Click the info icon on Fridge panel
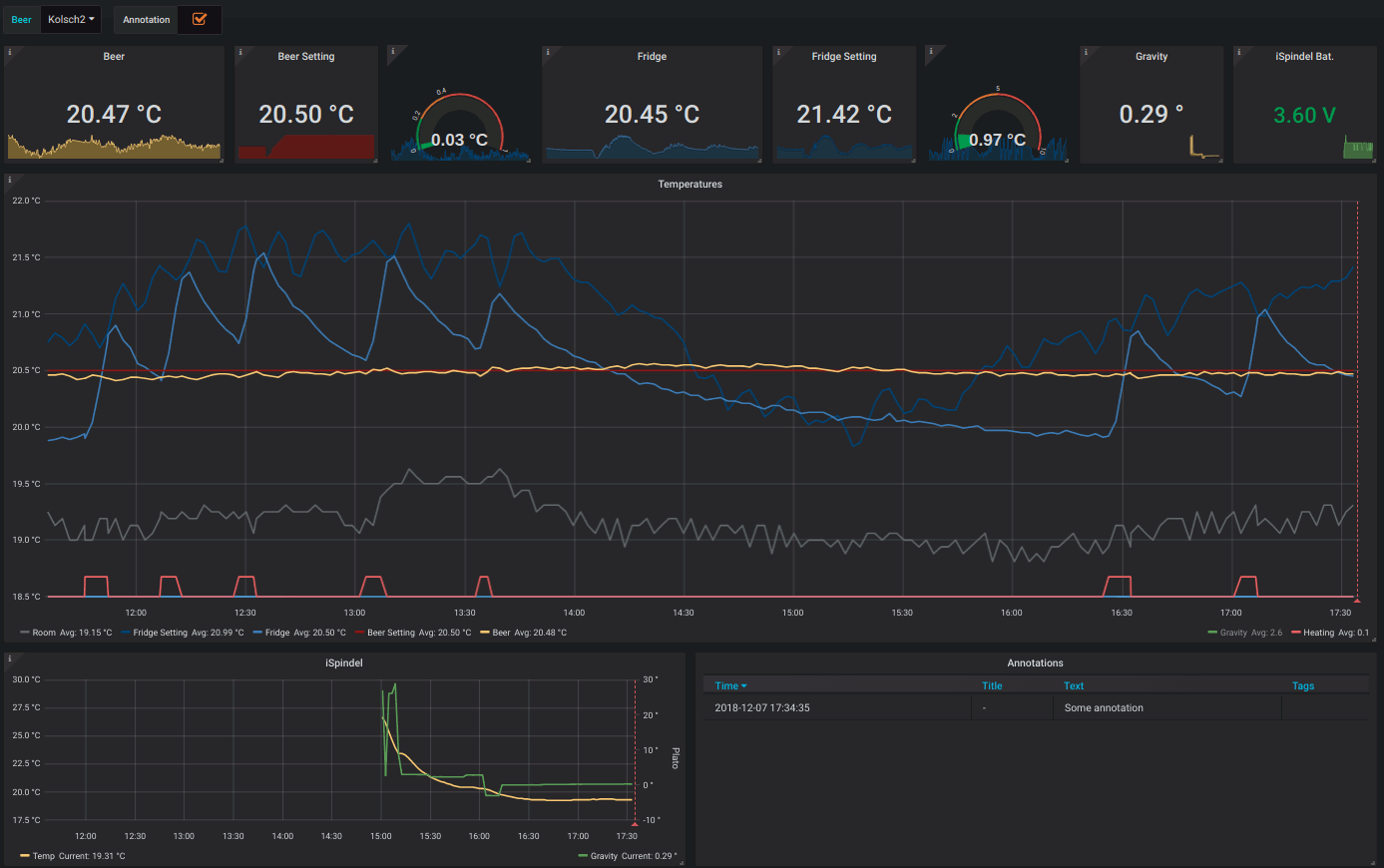The image size is (1384, 868). [548, 52]
